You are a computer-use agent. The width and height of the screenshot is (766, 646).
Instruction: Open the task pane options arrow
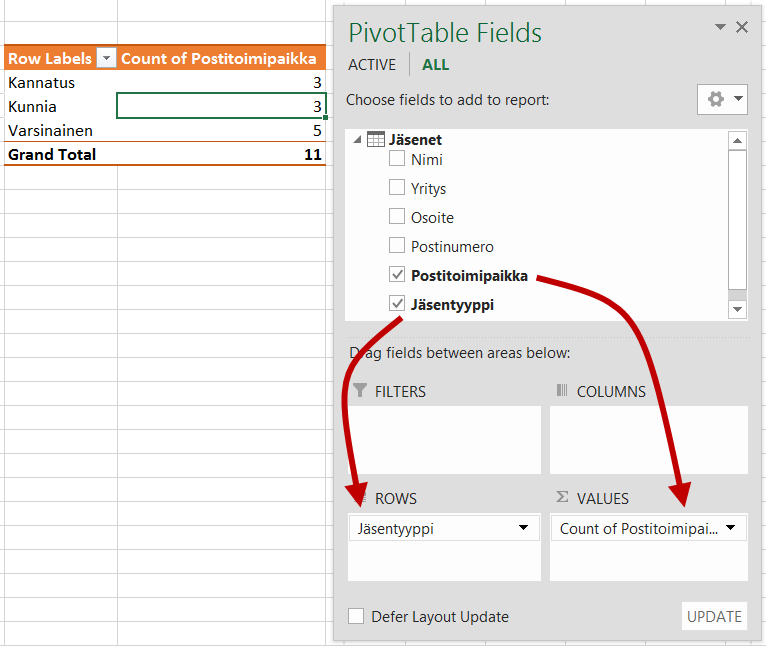(x=720, y=28)
